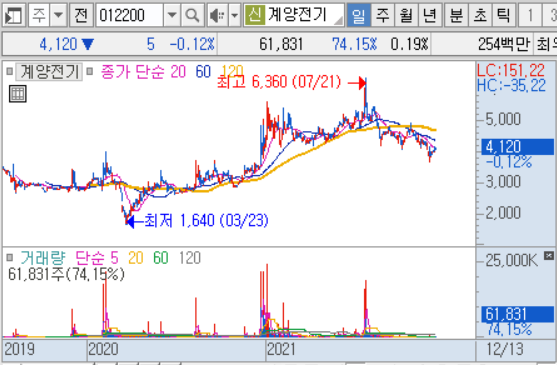Click the speaker sound icon
Screen dimensions: 557x365
(217, 15)
